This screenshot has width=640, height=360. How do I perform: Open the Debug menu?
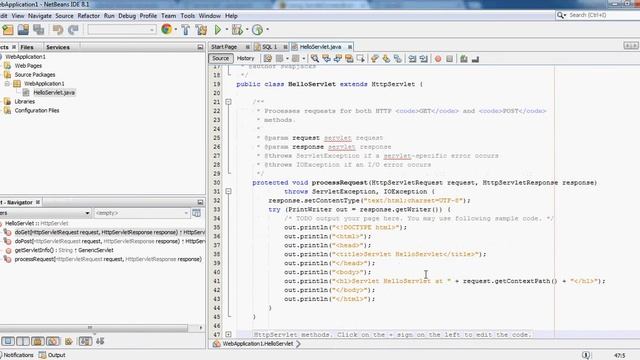point(127,16)
